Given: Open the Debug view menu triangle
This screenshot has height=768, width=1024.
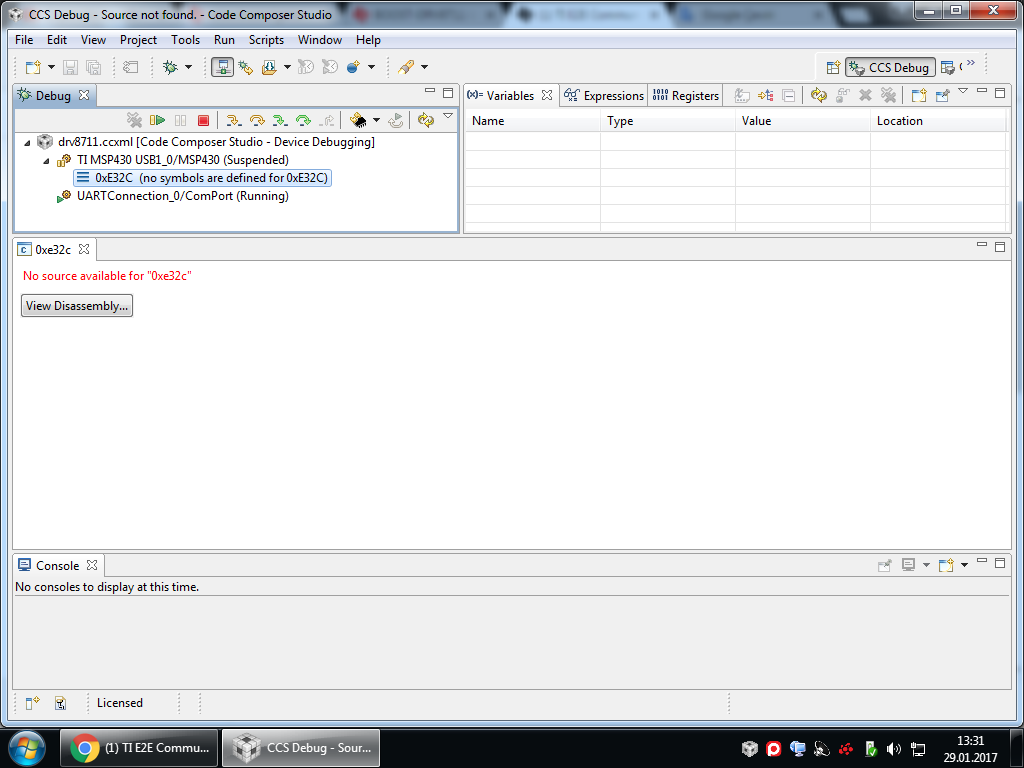Looking at the screenshot, I should click(448, 116).
